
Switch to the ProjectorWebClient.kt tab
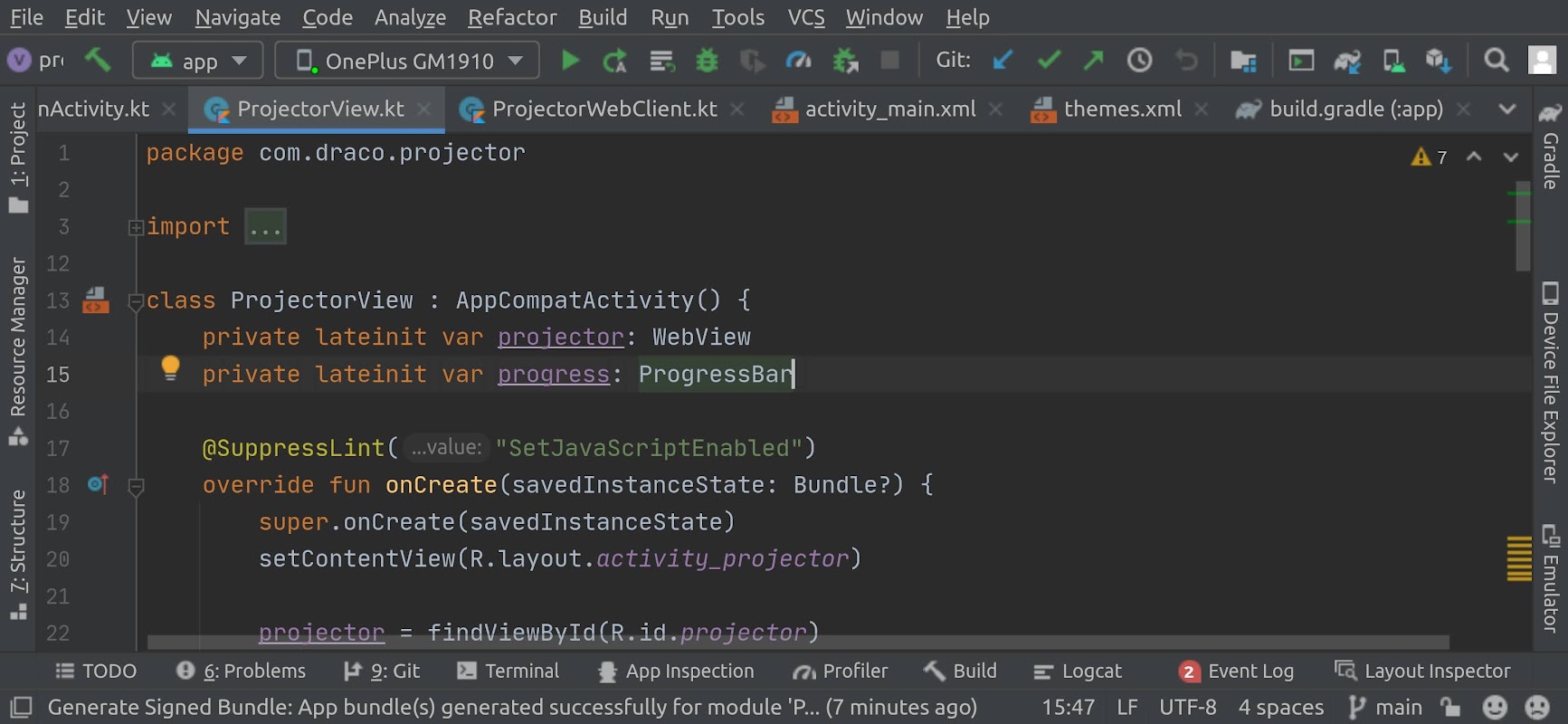tap(603, 110)
